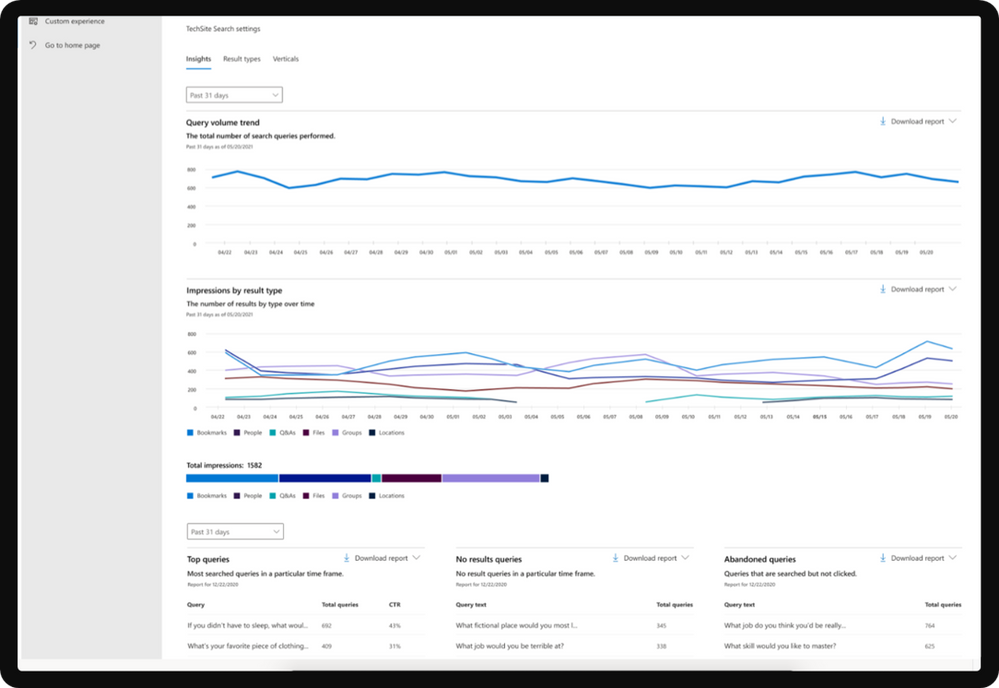Open the Verticals tab
999x688 pixels.
click(285, 59)
